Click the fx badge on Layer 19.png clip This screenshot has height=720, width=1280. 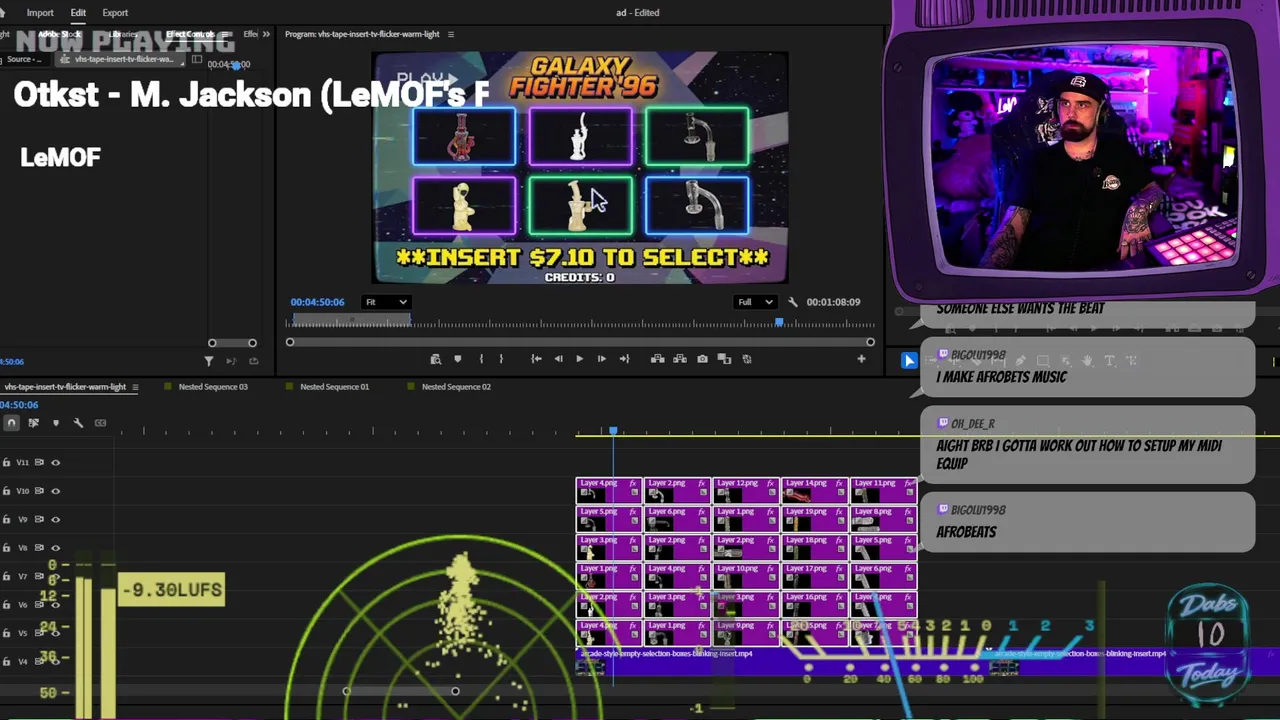pos(839,512)
